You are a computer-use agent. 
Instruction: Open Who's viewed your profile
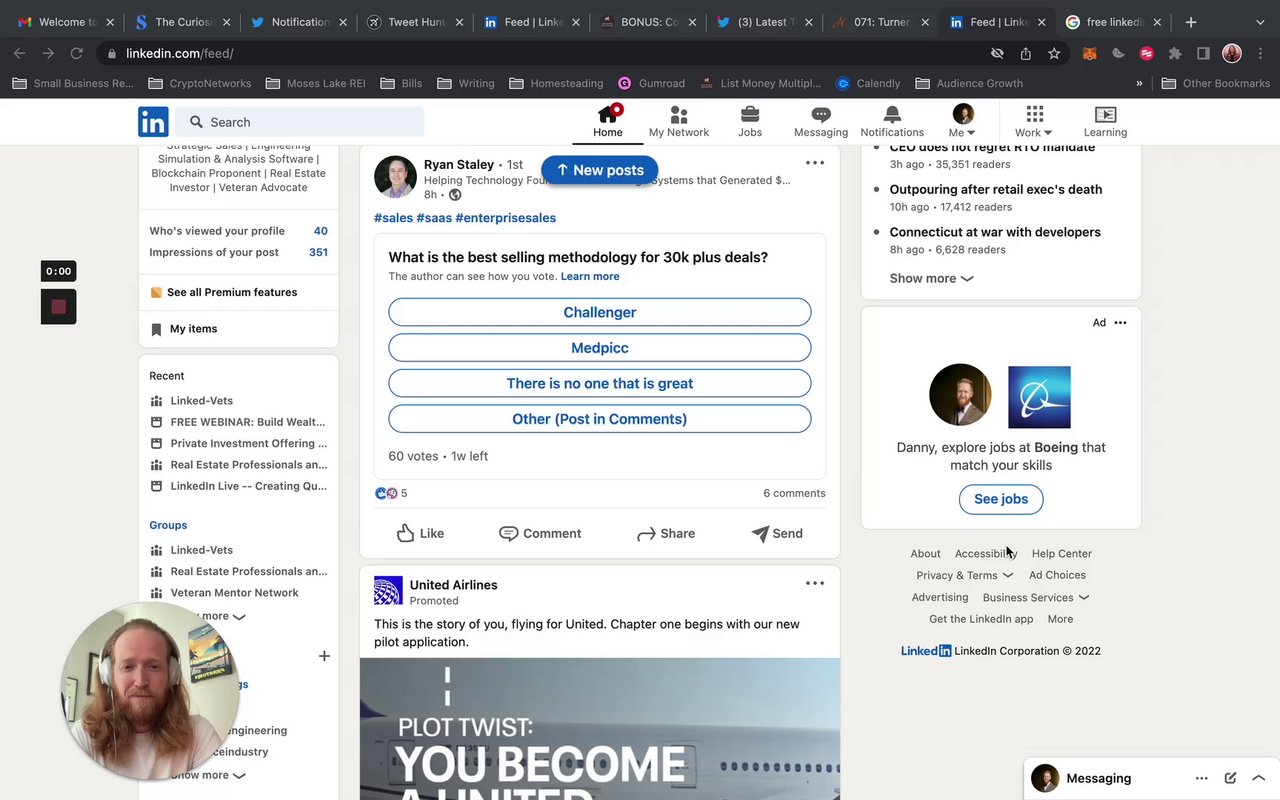click(x=238, y=231)
